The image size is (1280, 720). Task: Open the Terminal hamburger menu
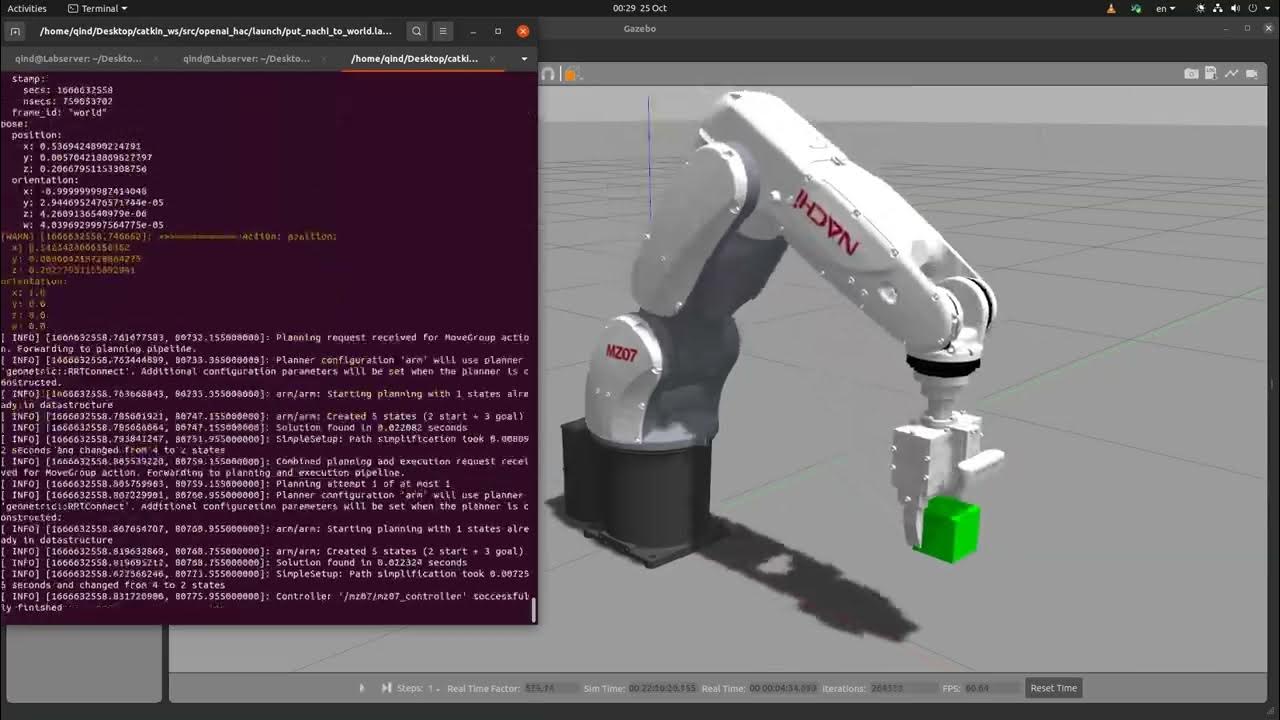(443, 31)
